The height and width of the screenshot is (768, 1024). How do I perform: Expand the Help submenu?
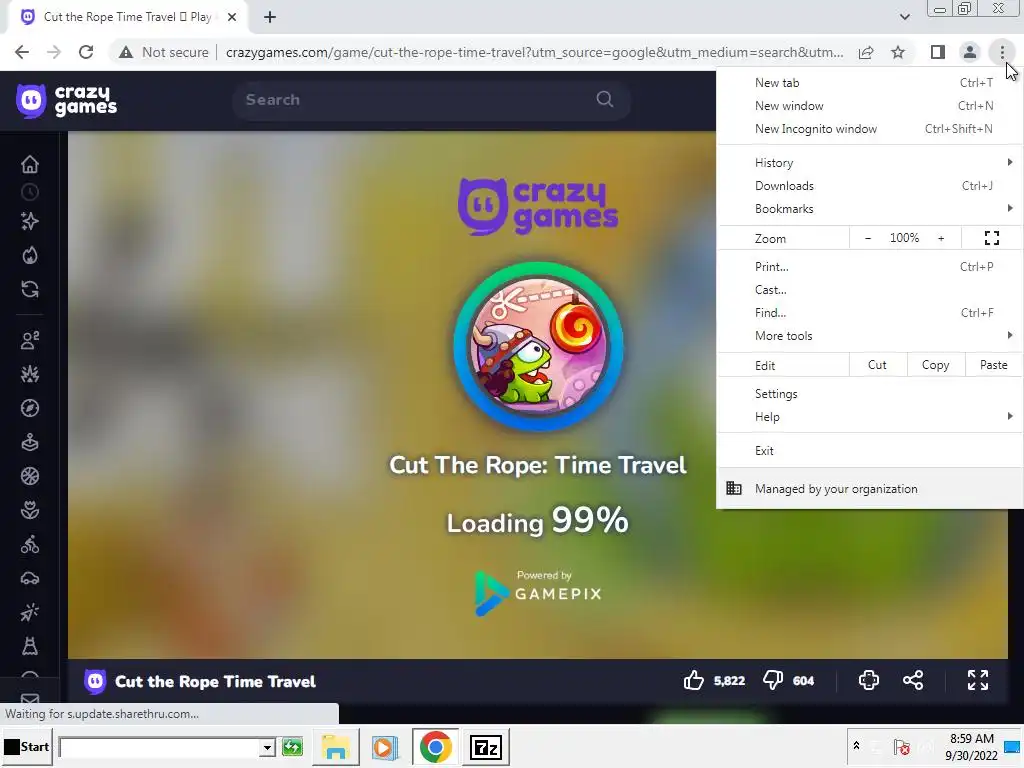coord(871,417)
